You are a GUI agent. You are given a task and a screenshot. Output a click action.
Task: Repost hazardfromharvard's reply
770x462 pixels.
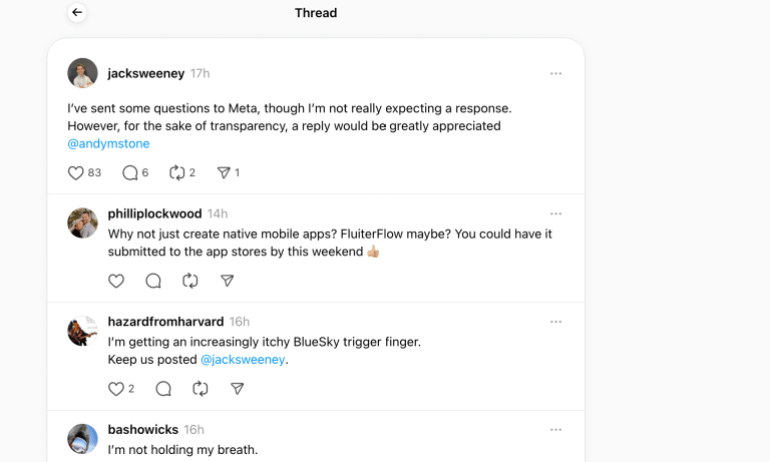(x=200, y=389)
